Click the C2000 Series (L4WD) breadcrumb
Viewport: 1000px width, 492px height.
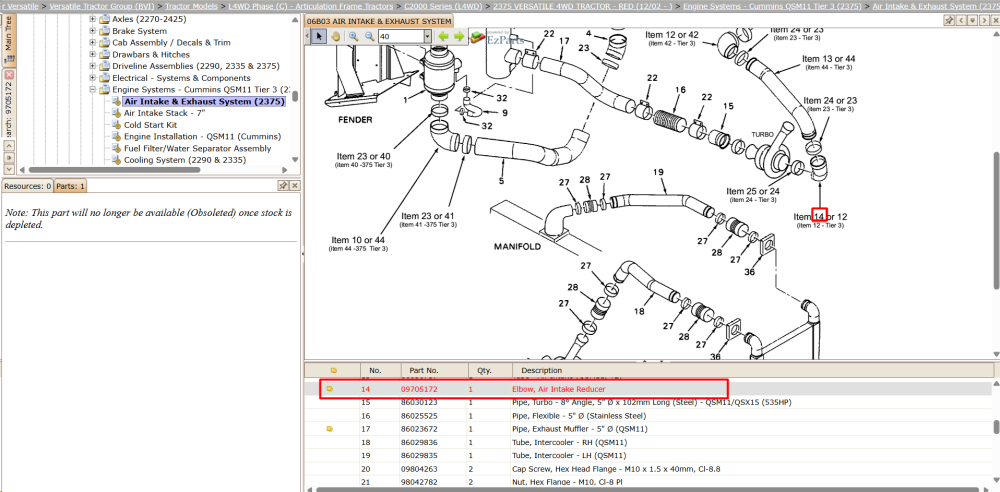[443, 6]
